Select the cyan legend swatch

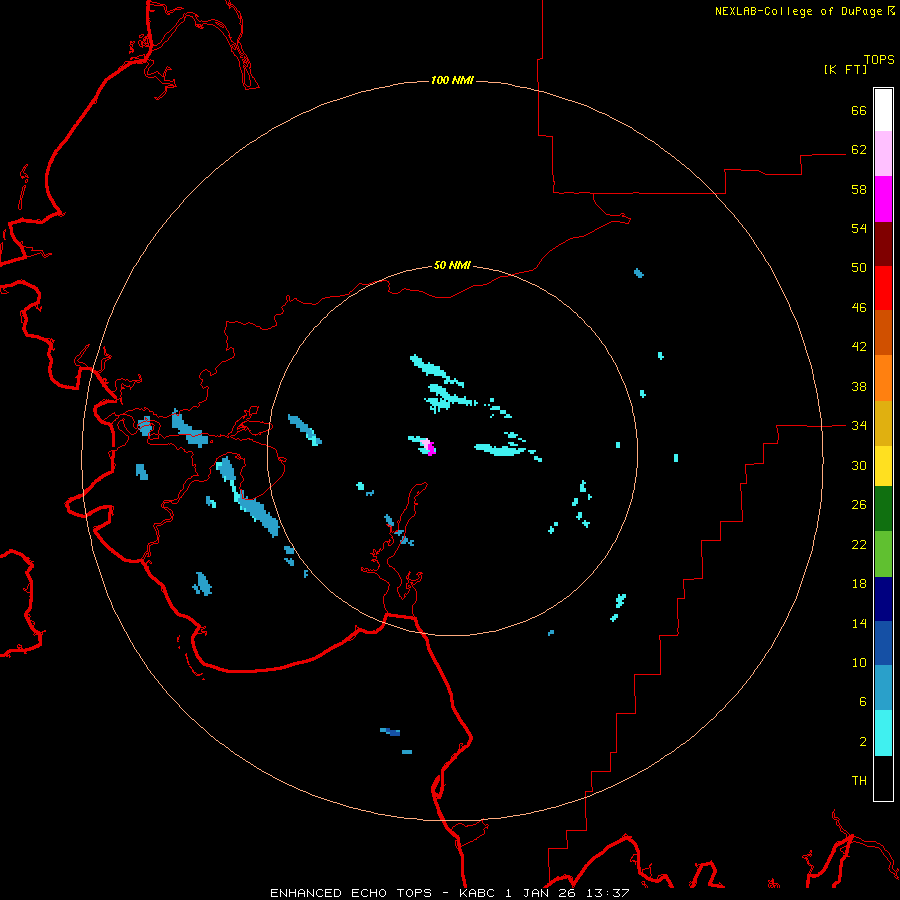pyautogui.click(x=883, y=733)
